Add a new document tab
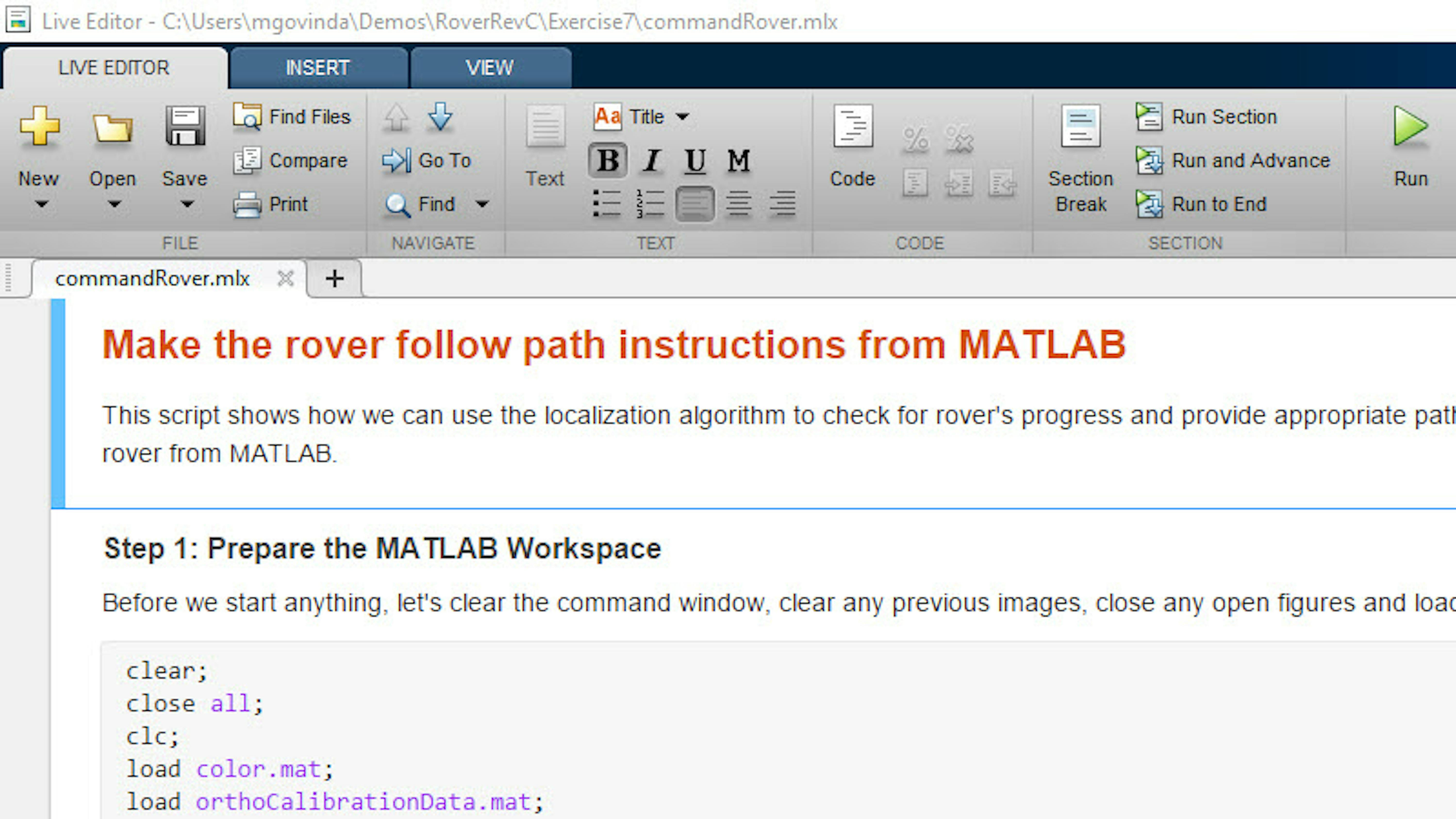The height and width of the screenshot is (819, 1456). point(335,278)
